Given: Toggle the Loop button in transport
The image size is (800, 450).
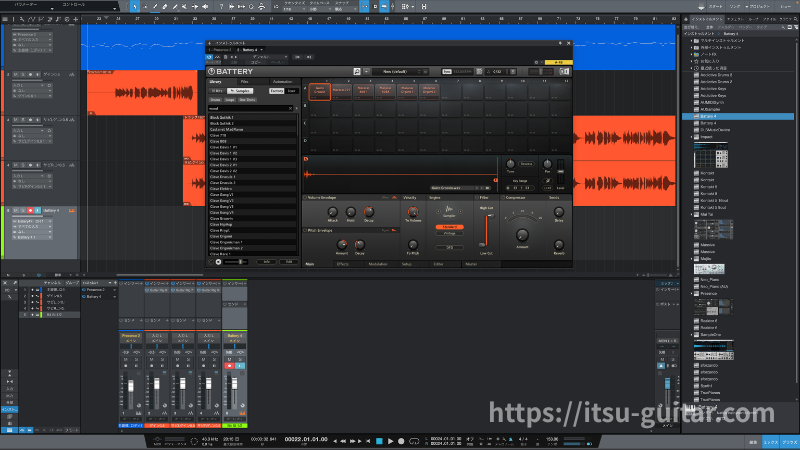Looking at the screenshot, I should click(x=414, y=441).
